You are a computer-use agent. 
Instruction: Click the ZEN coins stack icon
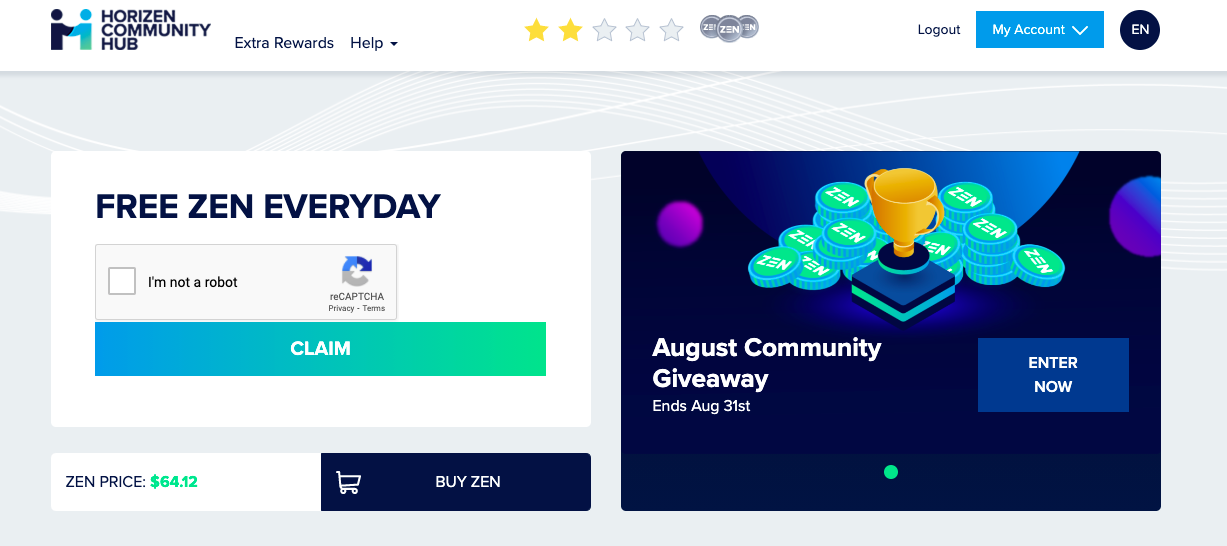point(729,28)
